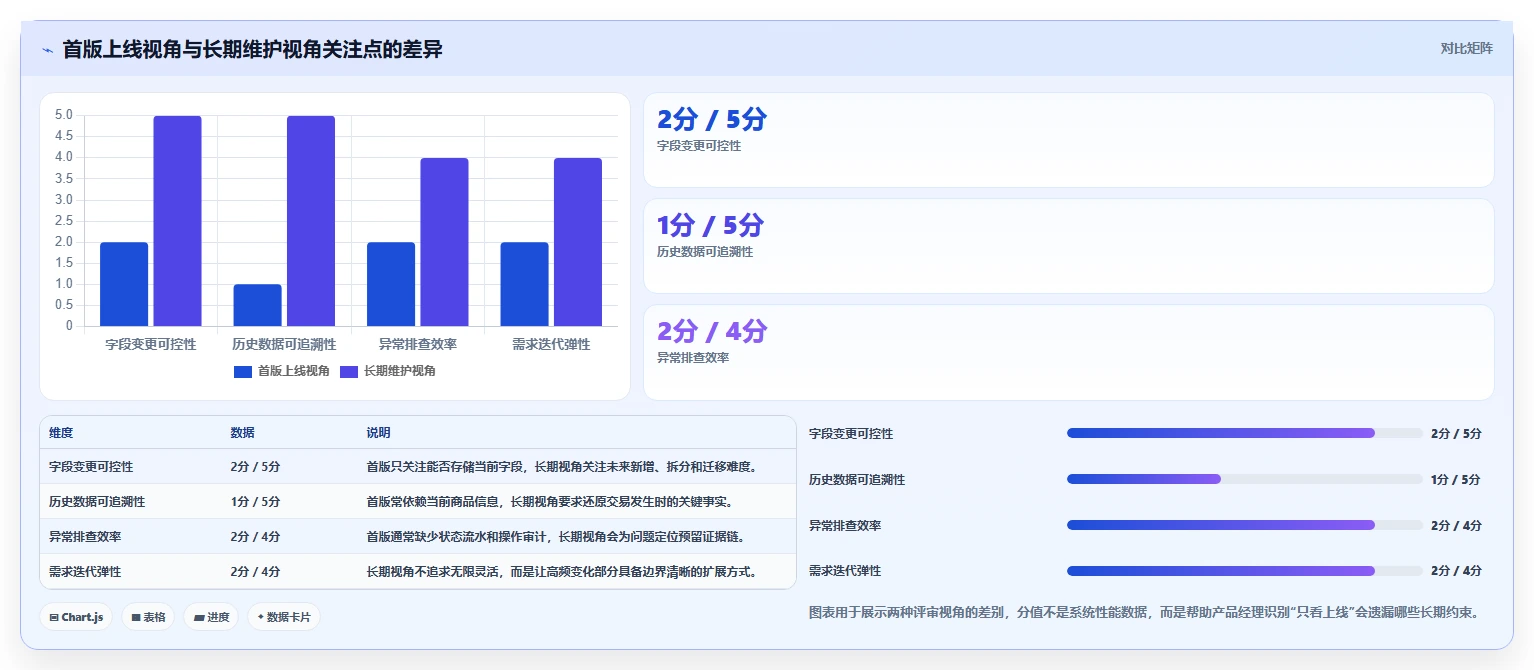Select the Chart.js chip
Viewport: 1534px width, 670px height.
[x=77, y=617]
